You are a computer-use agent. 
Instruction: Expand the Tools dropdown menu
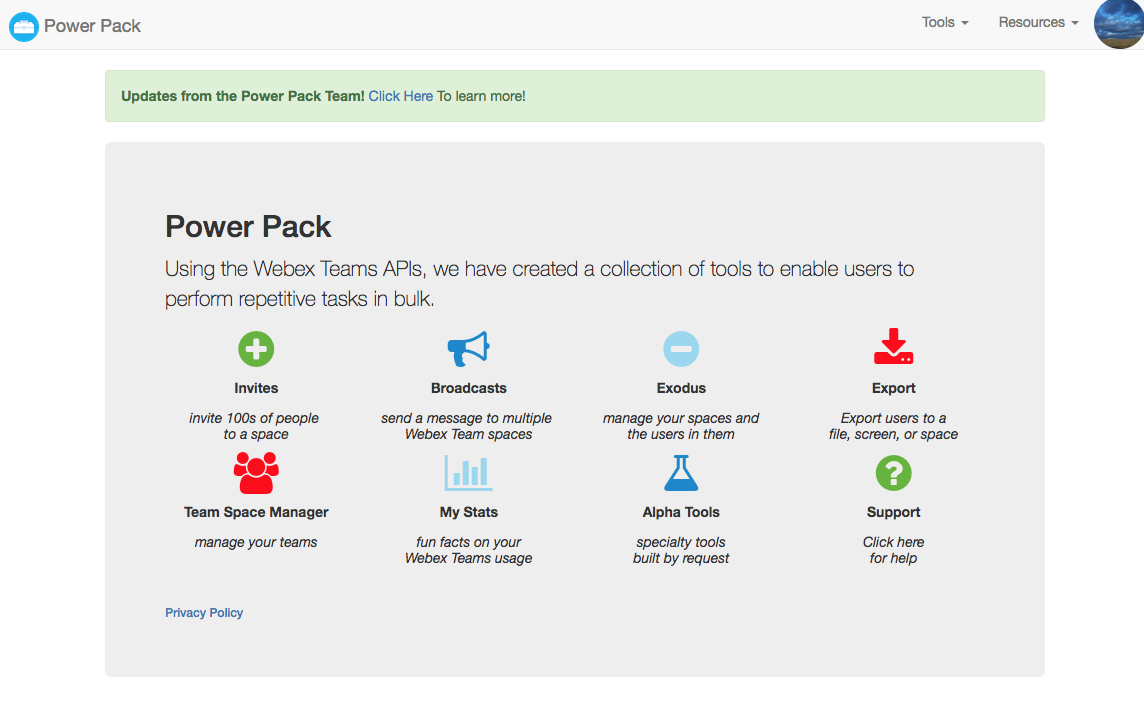945,23
